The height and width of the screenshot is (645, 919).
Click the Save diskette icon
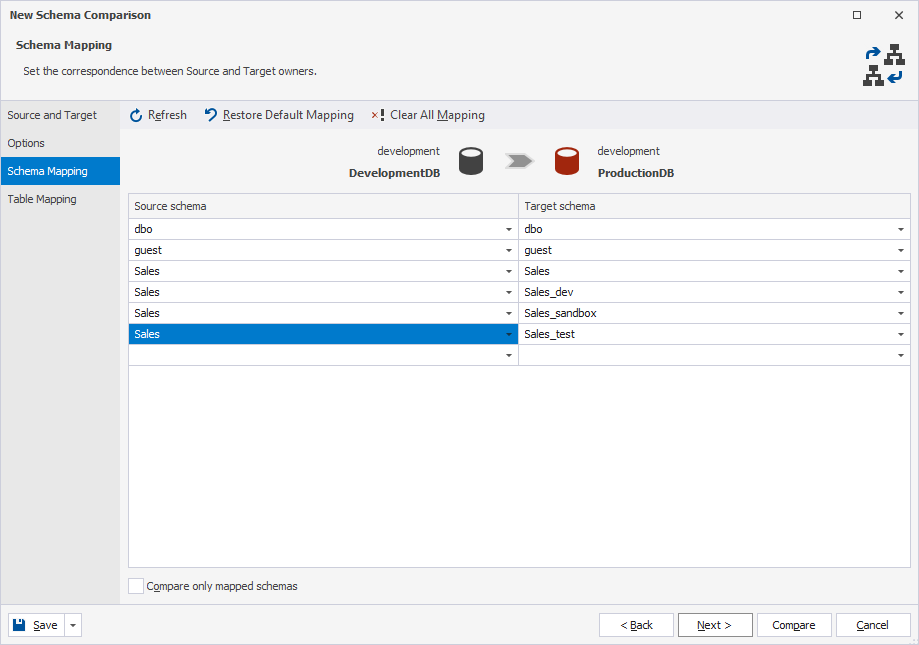coord(19,624)
